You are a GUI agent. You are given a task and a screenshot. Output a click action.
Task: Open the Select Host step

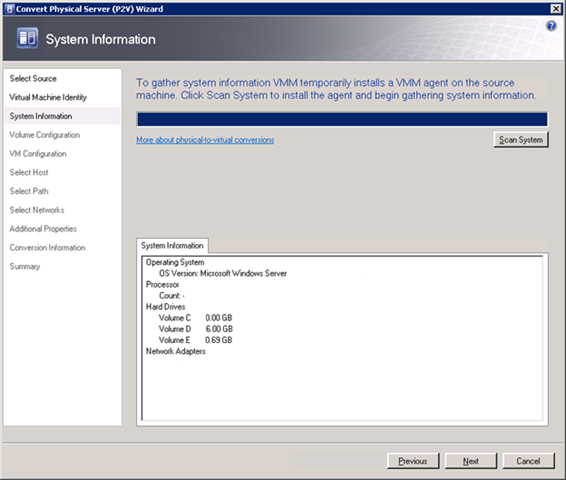click(29, 173)
